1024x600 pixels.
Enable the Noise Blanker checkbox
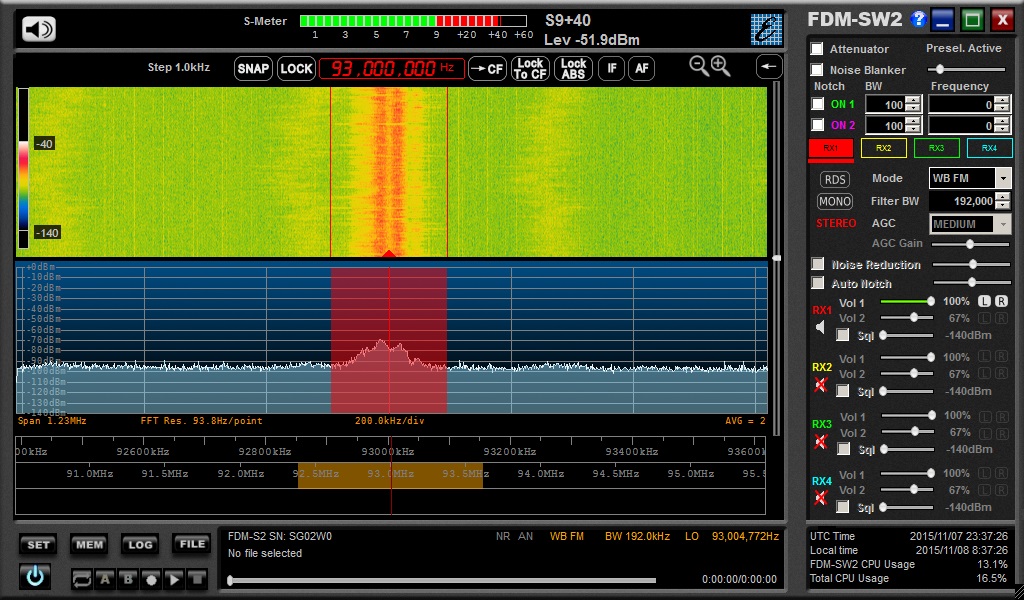coord(817,70)
